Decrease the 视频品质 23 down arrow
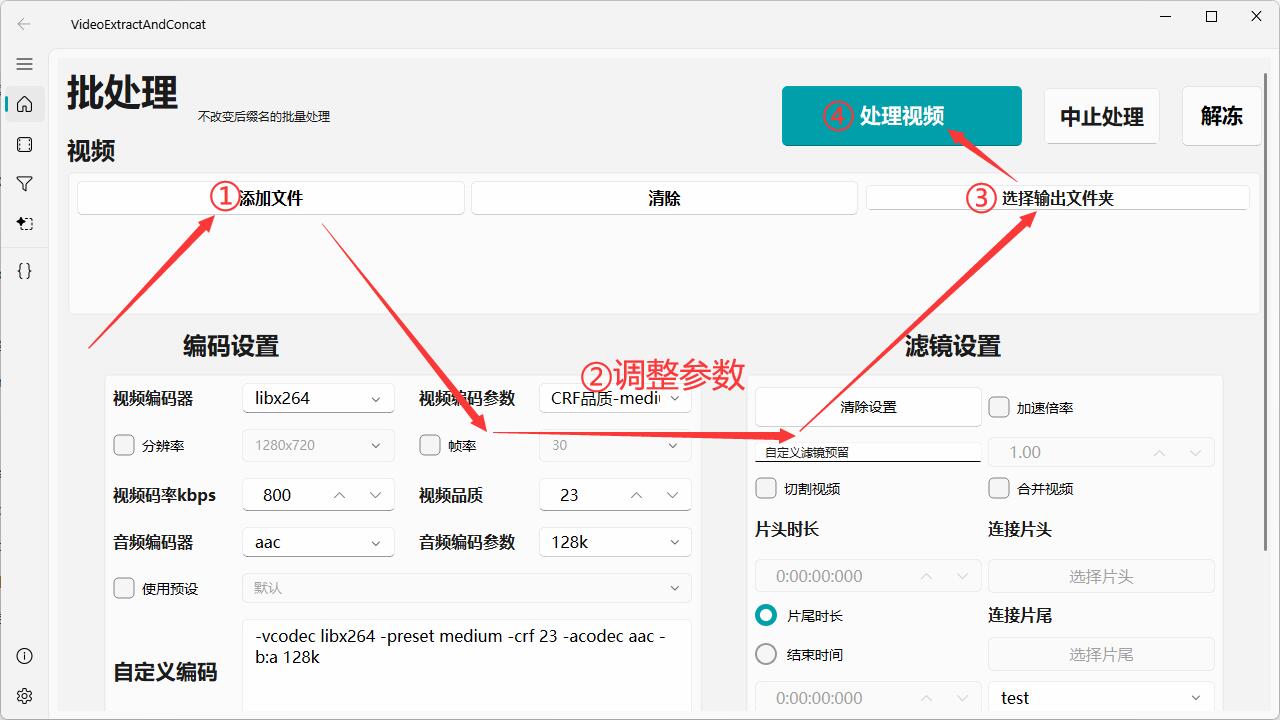Image resolution: width=1280 pixels, height=720 pixels. click(x=672, y=495)
